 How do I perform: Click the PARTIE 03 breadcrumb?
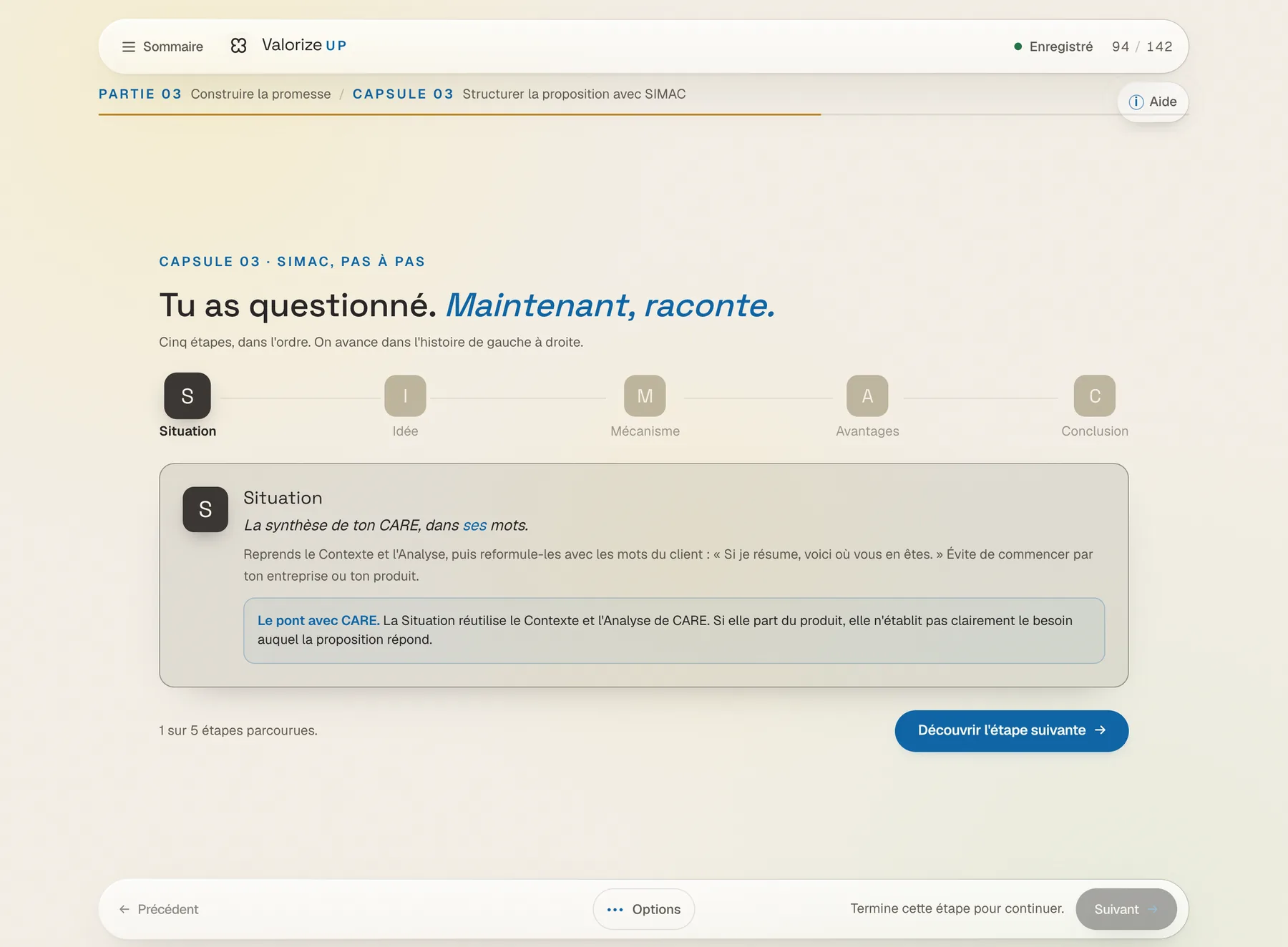(x=140, y=94)
